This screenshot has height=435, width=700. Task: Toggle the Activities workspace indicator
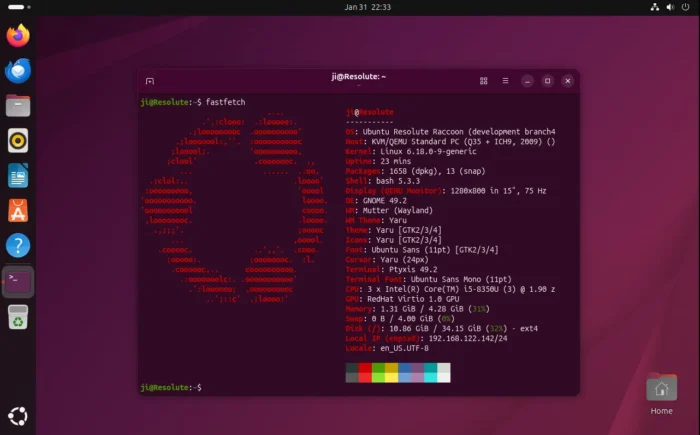tap(18, 7)
